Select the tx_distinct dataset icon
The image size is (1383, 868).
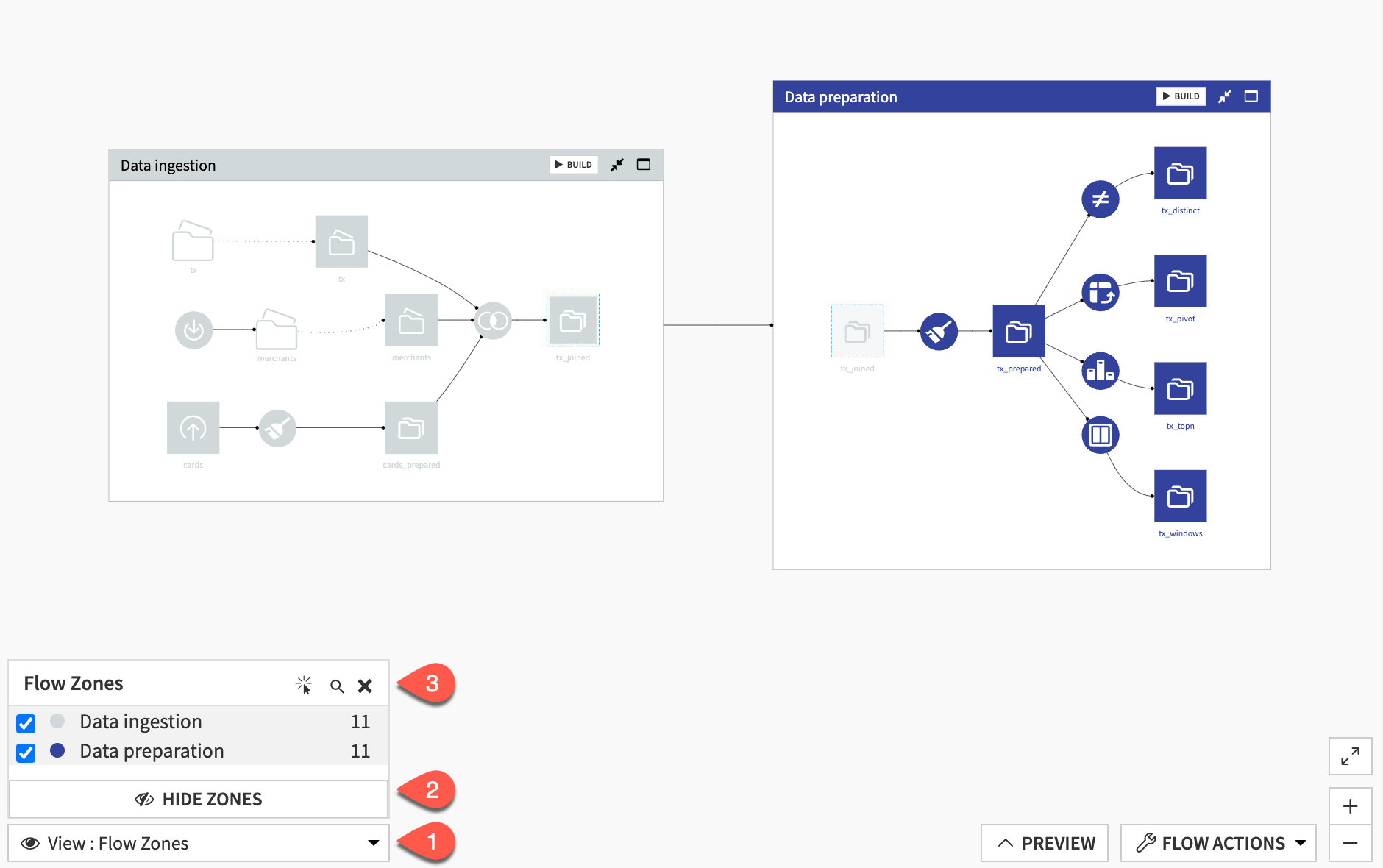point(1180,174)
